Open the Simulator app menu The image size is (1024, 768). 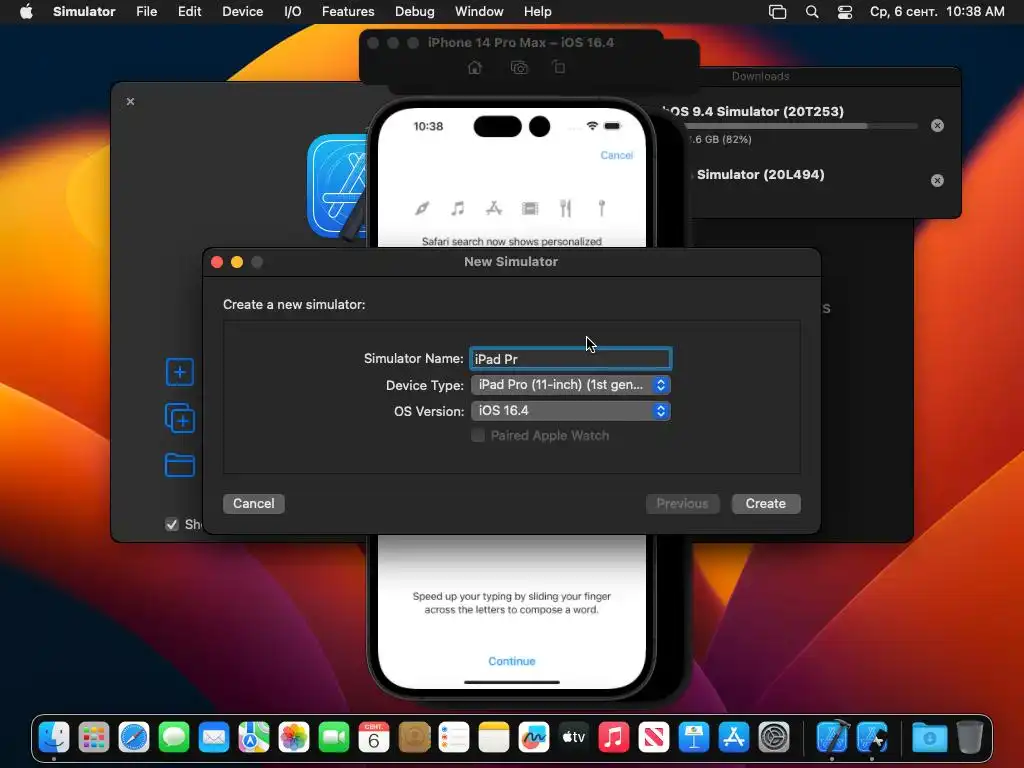pyautogui.click(x=84, y=12)
